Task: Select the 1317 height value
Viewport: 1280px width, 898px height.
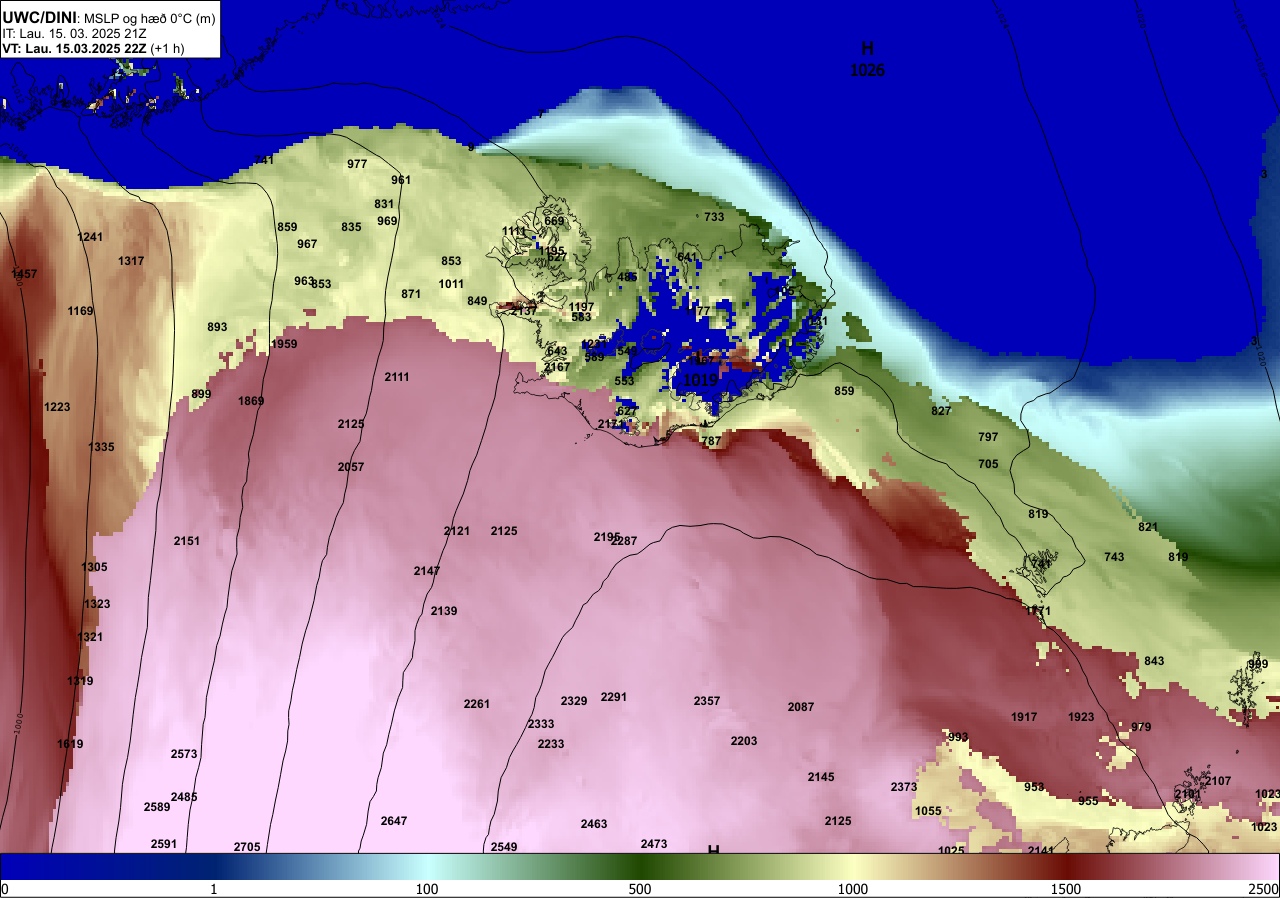Action: (131, 261)
